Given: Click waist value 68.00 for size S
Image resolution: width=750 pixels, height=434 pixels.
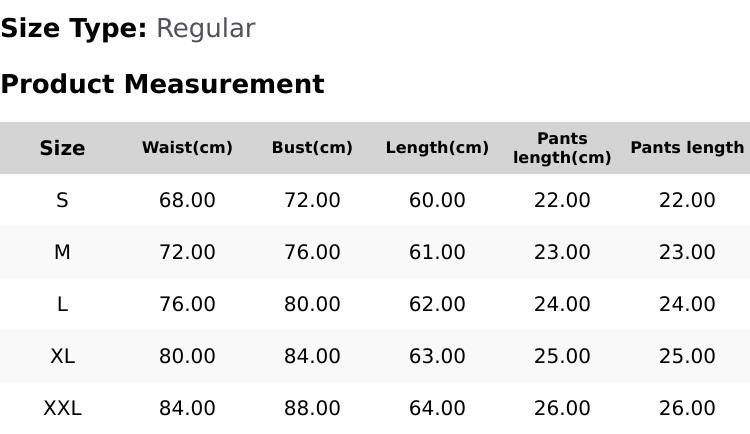Looking at the screenshot, I should click(x=187, y=200).
